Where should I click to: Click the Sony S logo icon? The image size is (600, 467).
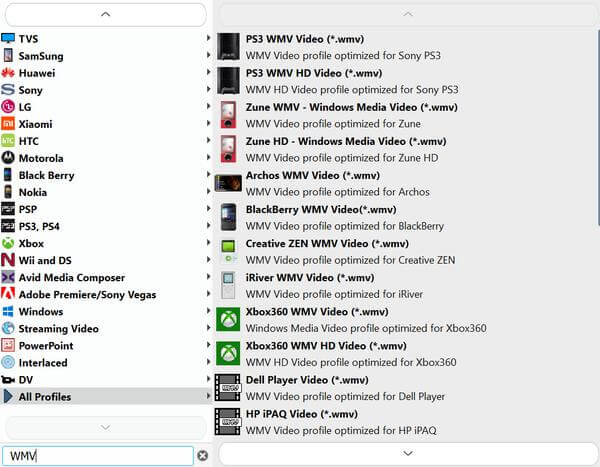coord(8,90)
